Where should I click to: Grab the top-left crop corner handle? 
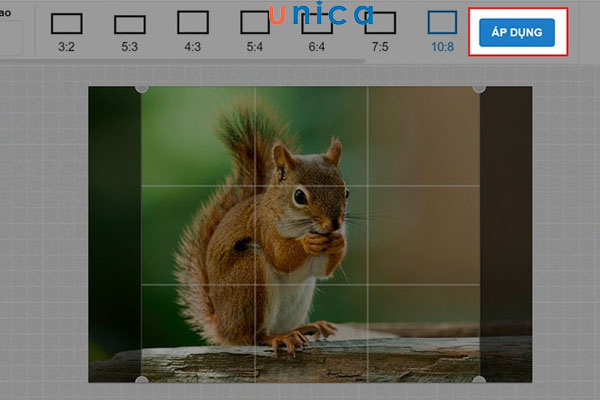point(142,87)
